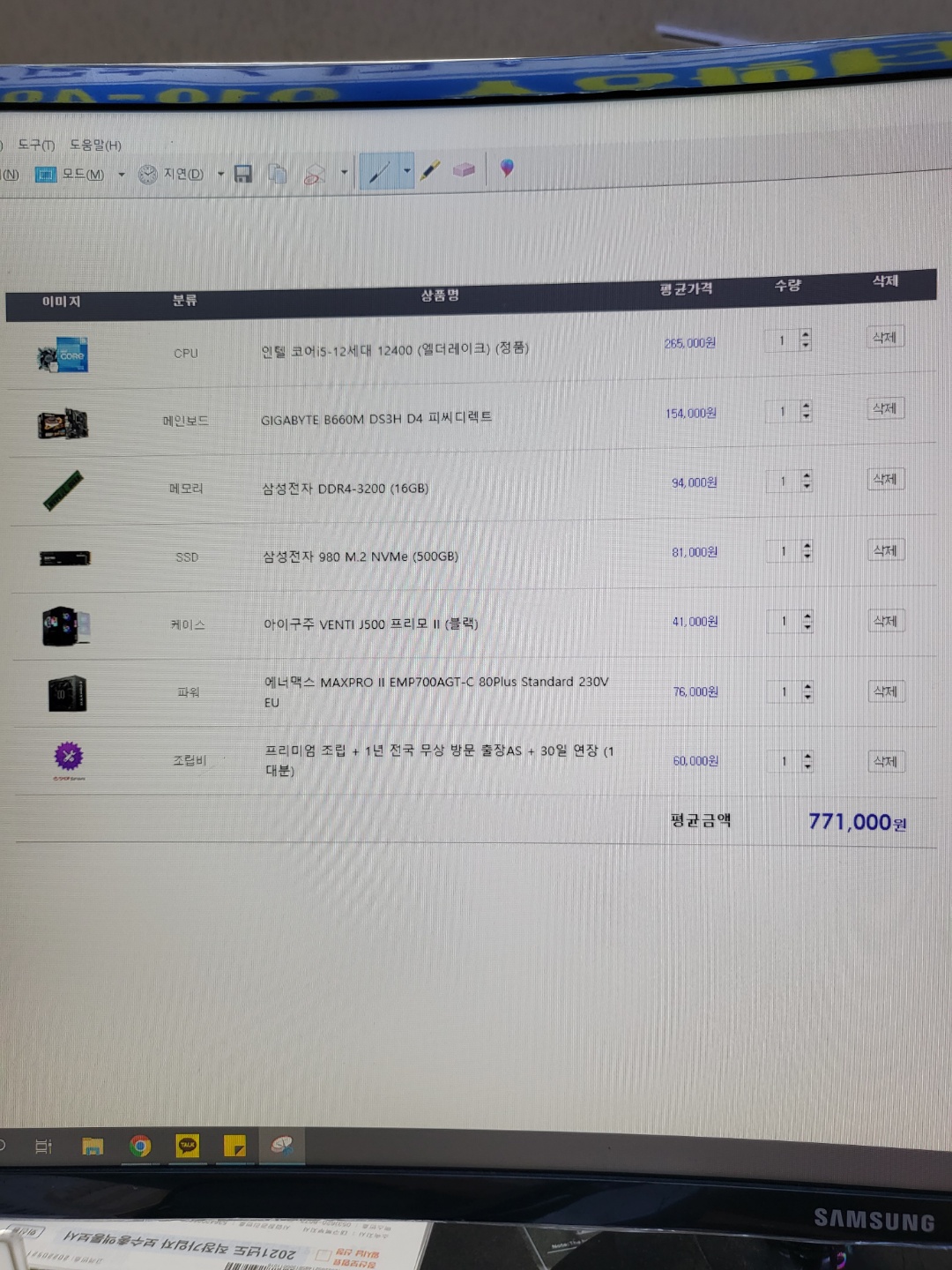
Task: Open the pen options dropdown arrow
Action: tap(406, 170)
